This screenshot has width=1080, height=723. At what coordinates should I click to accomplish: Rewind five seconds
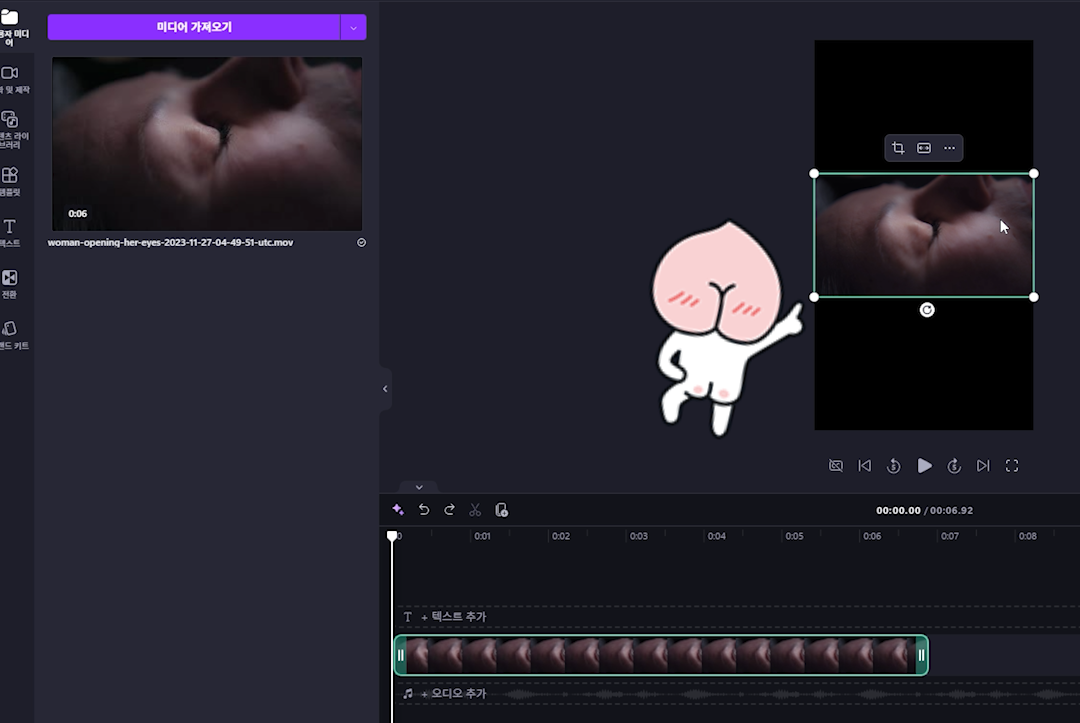pos(893,466)
